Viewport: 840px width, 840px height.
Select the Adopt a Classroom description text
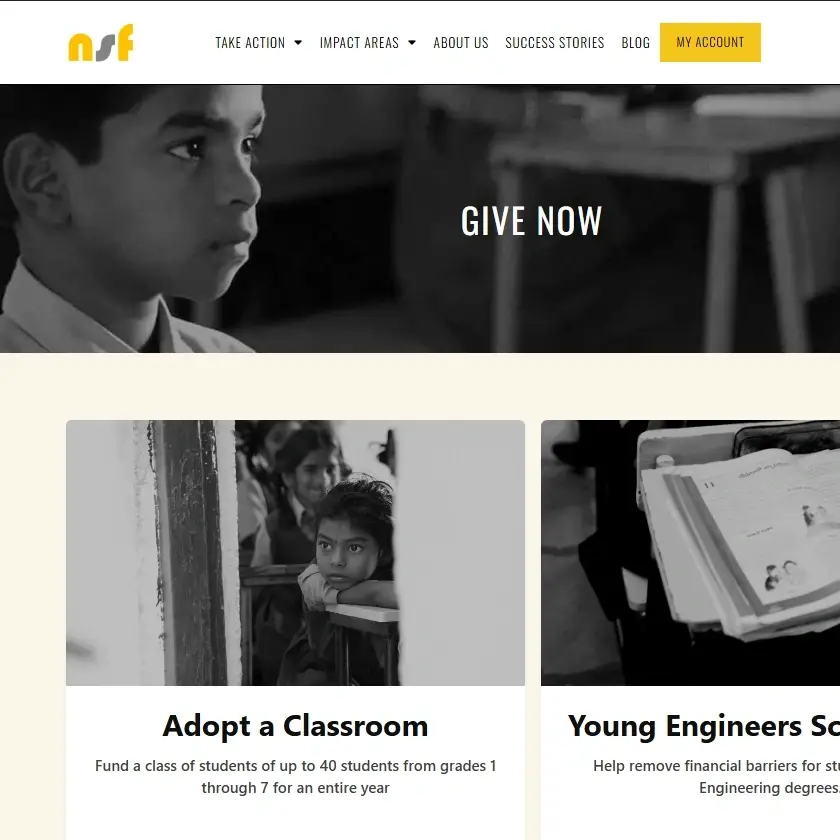pyautogui.click(x=295, y=777)
